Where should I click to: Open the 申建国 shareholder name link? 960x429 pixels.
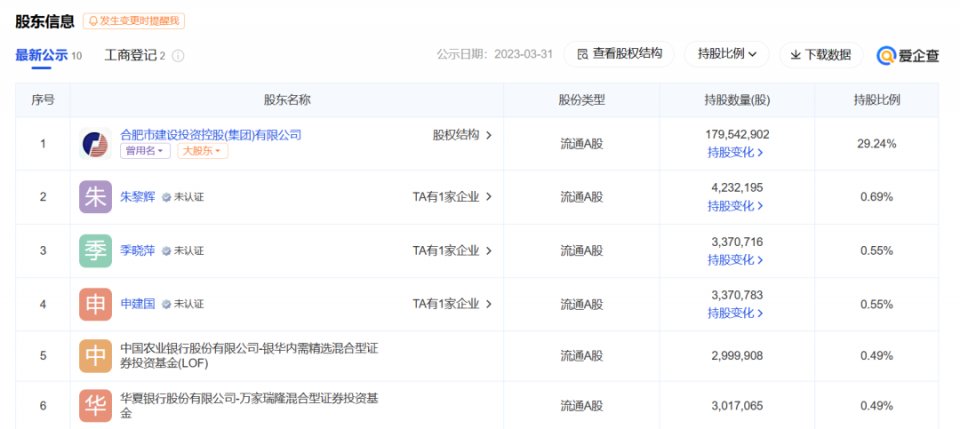pos(138,304)
